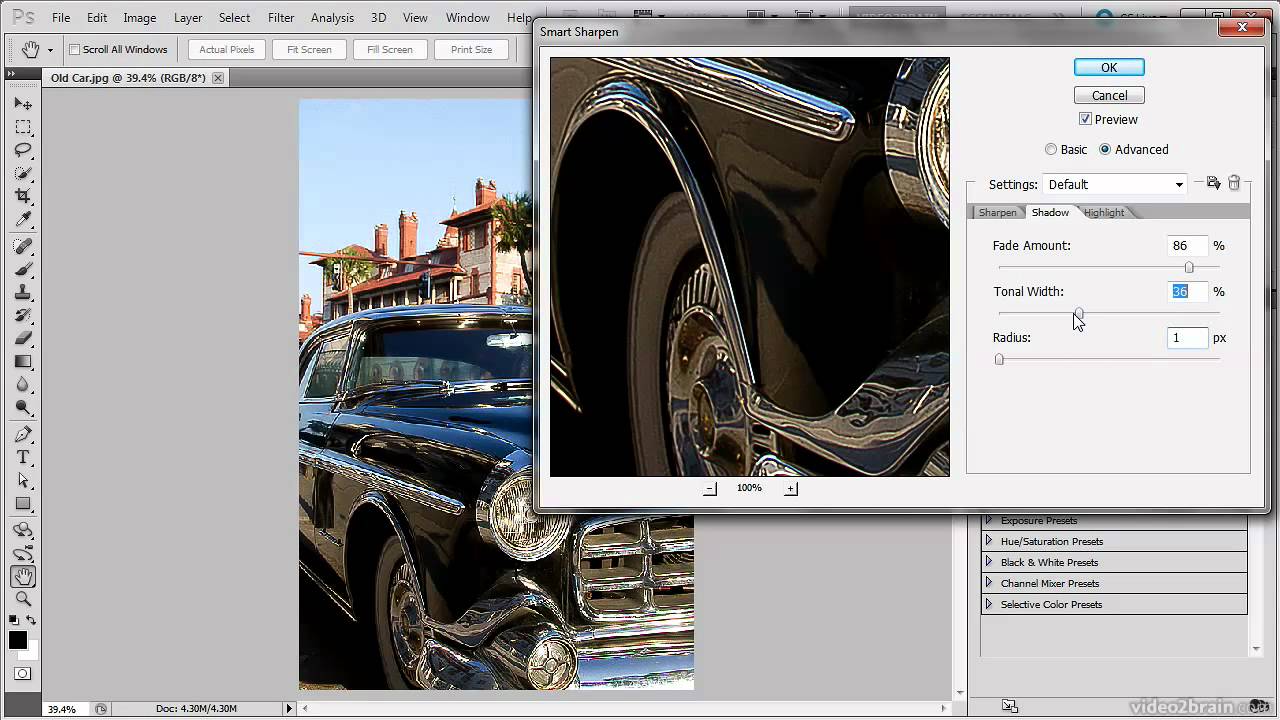Select the Blur tool

pyautogui.click(x=23, y=384)
